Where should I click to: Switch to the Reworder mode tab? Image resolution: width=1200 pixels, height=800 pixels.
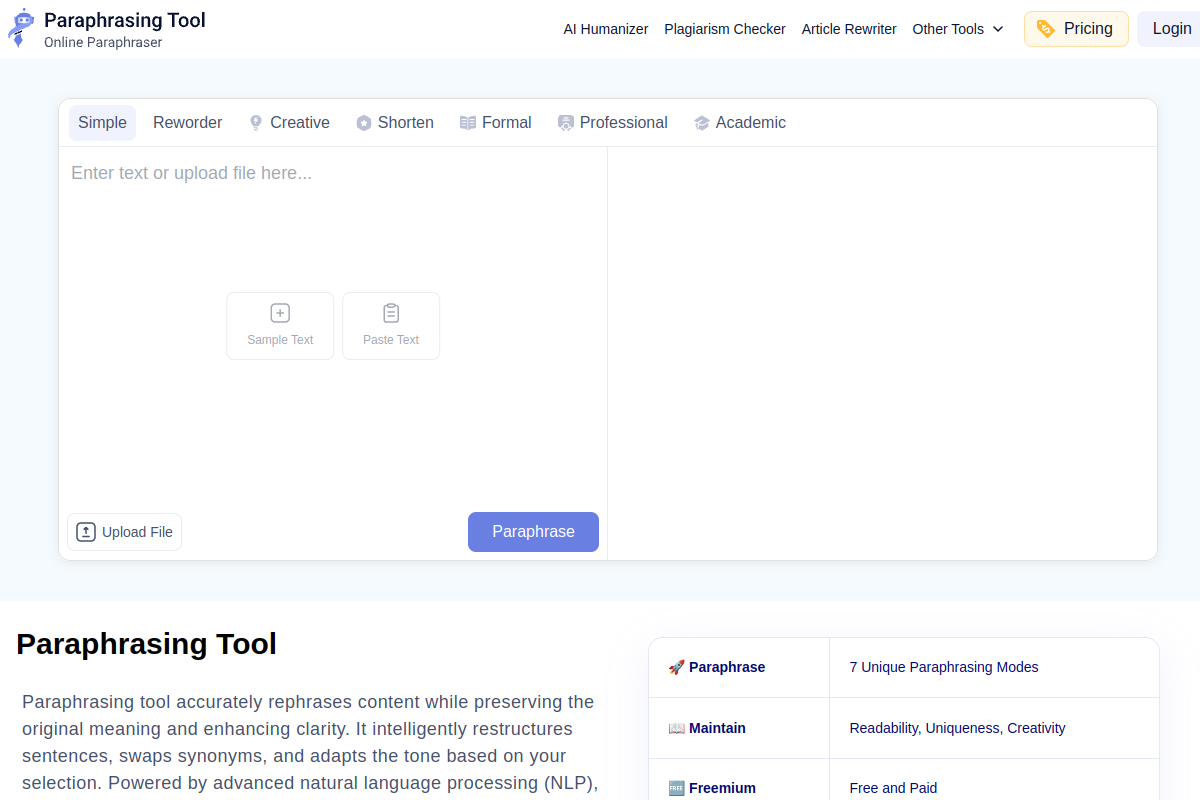coord(187,123)
